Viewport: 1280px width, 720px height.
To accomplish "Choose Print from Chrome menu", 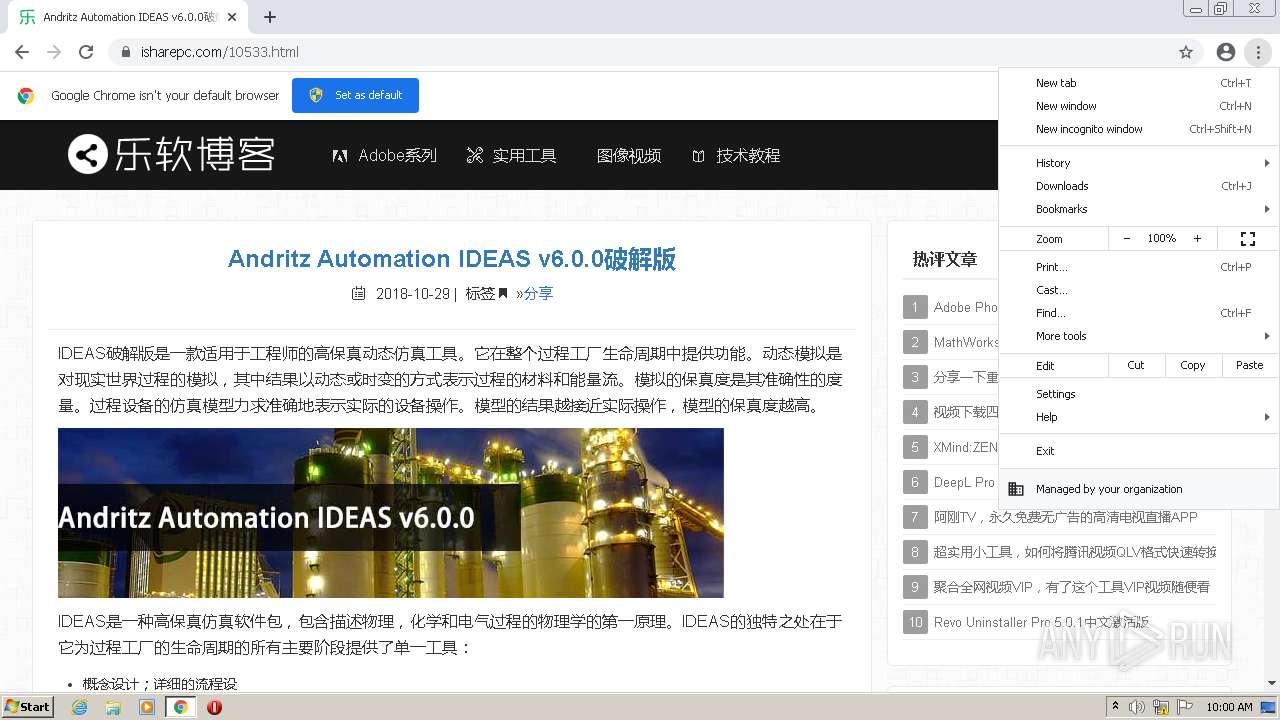I will 1139,267.
